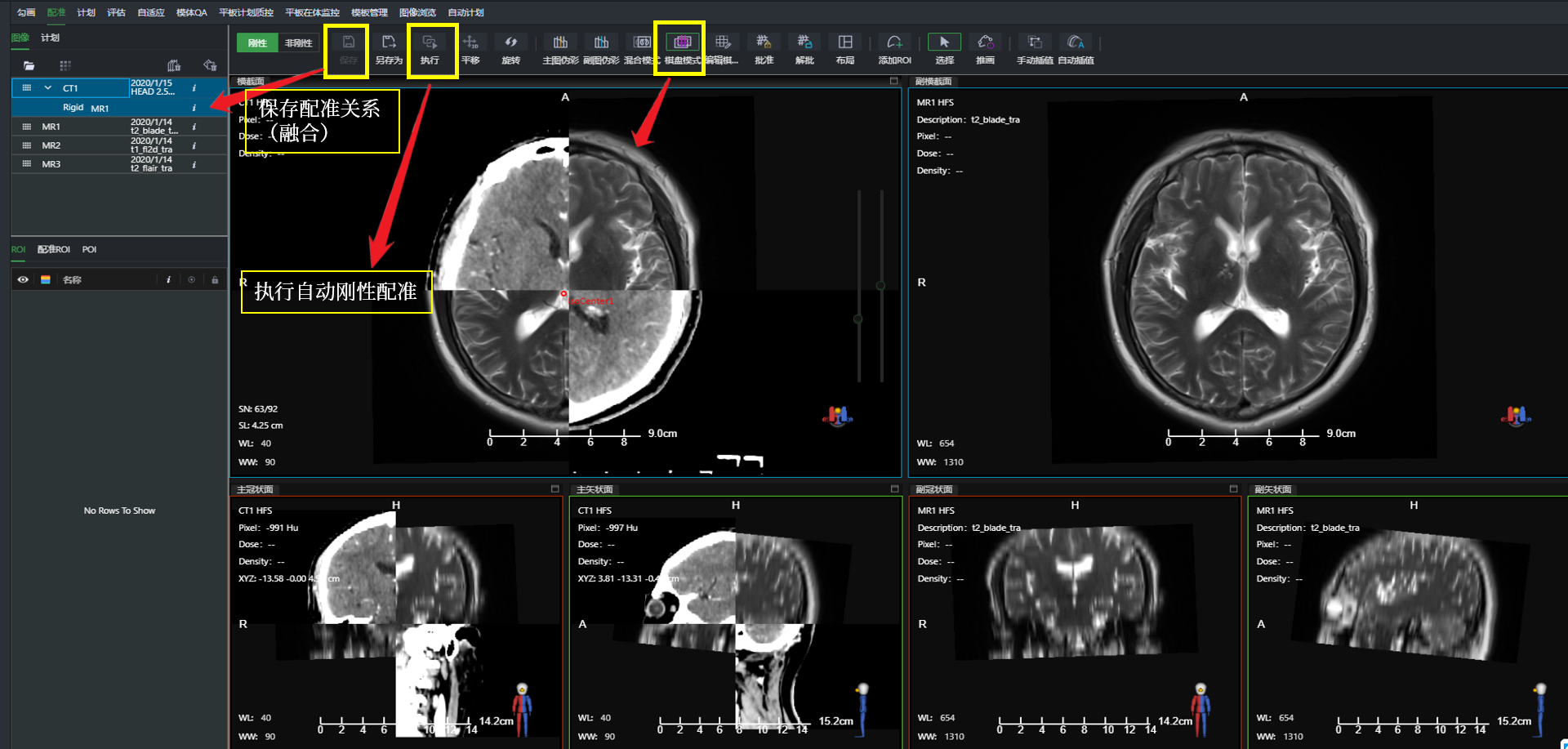Select the MR3 image row
1568x749 pixels.
click(x=119, y=164)
